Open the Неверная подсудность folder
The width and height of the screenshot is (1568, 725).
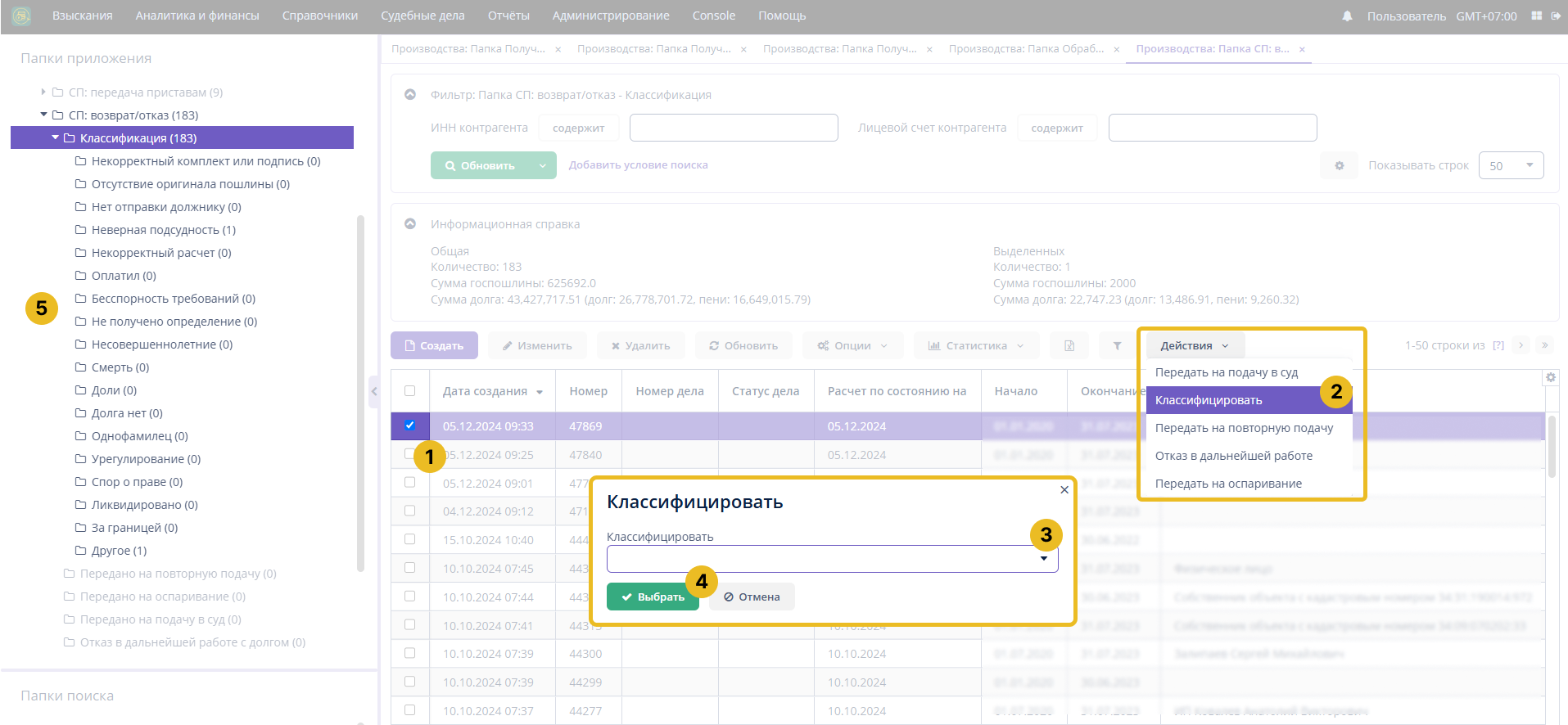pyautogui.click(x=163, y=230)
